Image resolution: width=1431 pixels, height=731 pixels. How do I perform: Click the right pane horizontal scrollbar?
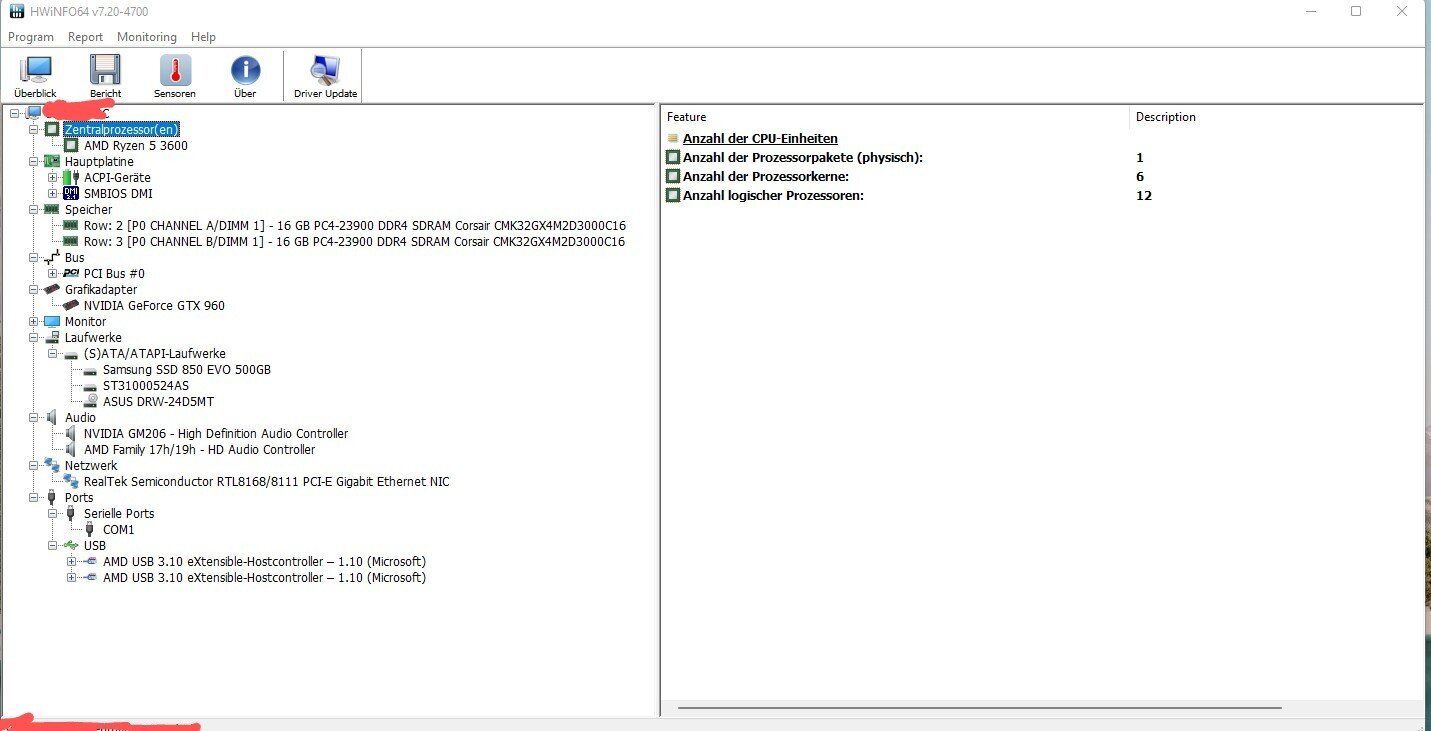[x=979, y=708]
